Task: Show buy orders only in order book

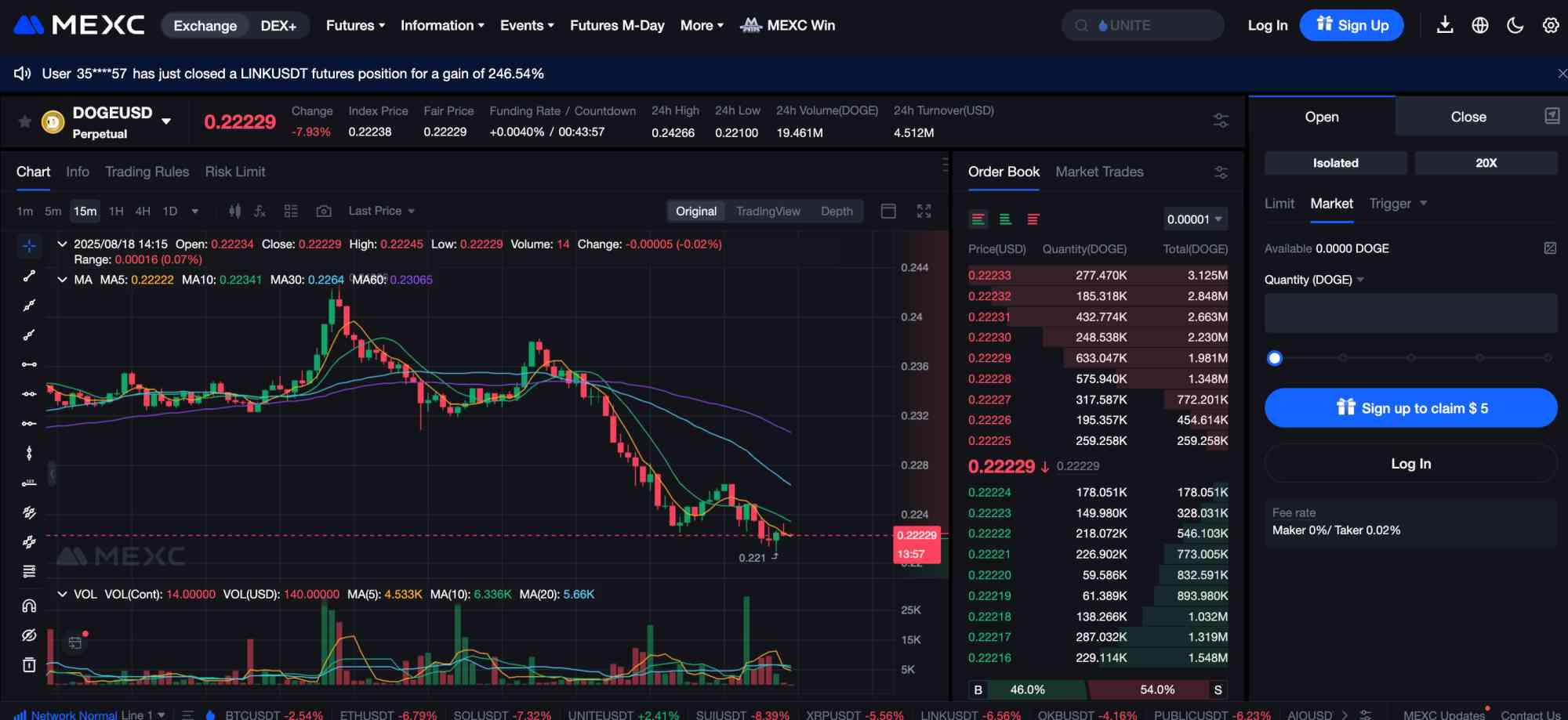Action: [x=1006, y=219]
